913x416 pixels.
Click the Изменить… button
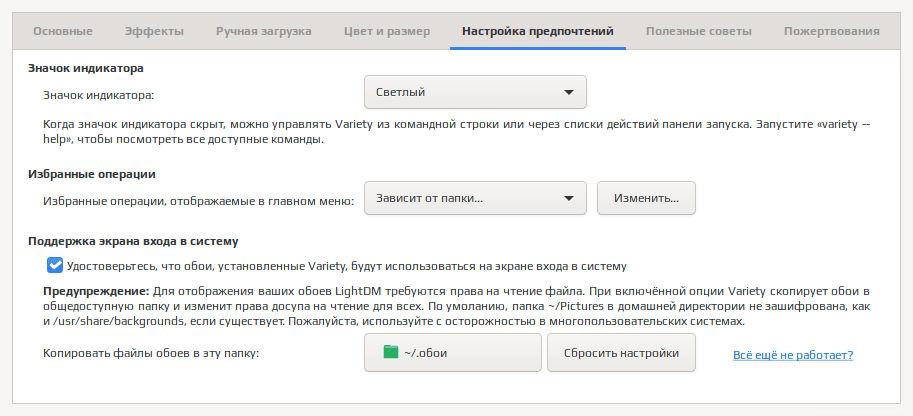646,198
